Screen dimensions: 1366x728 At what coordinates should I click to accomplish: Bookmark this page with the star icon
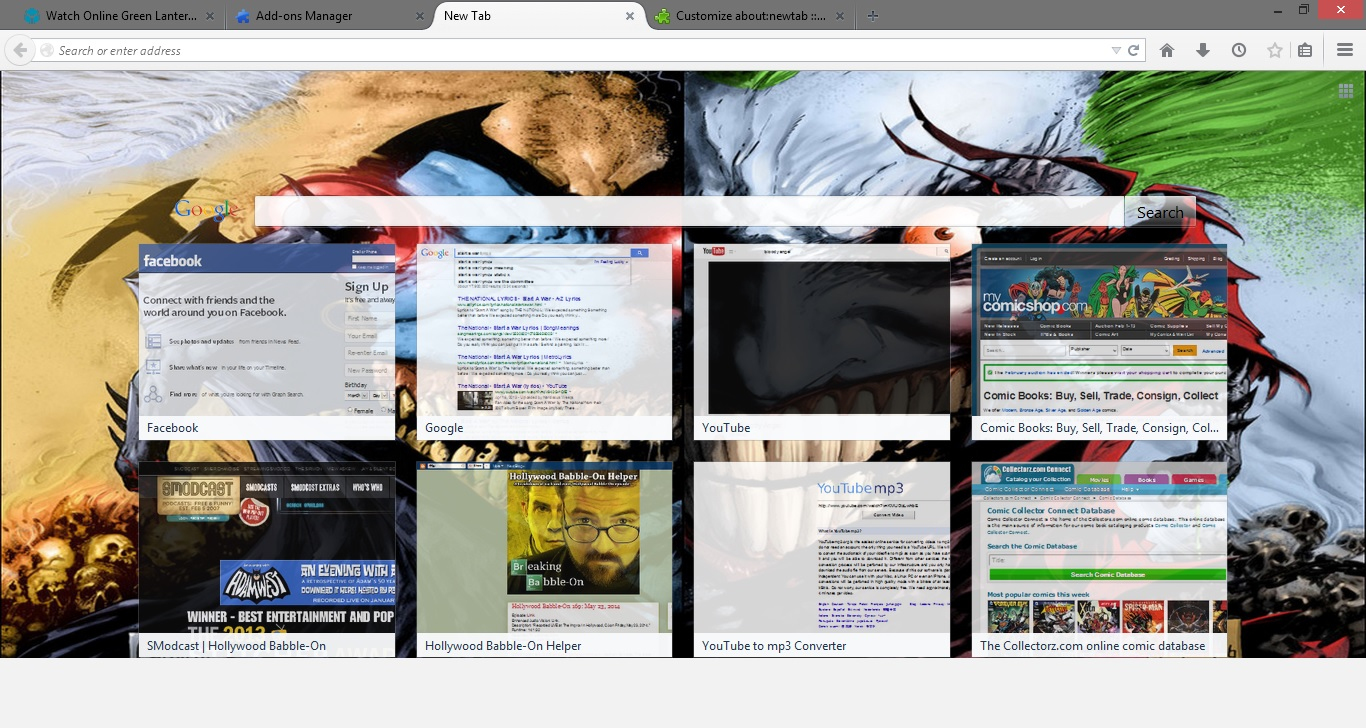coord(1275,50)
